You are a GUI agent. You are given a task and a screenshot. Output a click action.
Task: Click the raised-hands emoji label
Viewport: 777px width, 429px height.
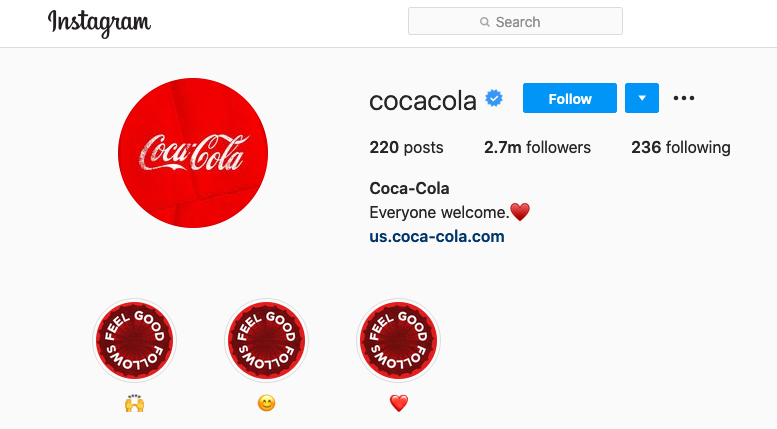(134, 404)
